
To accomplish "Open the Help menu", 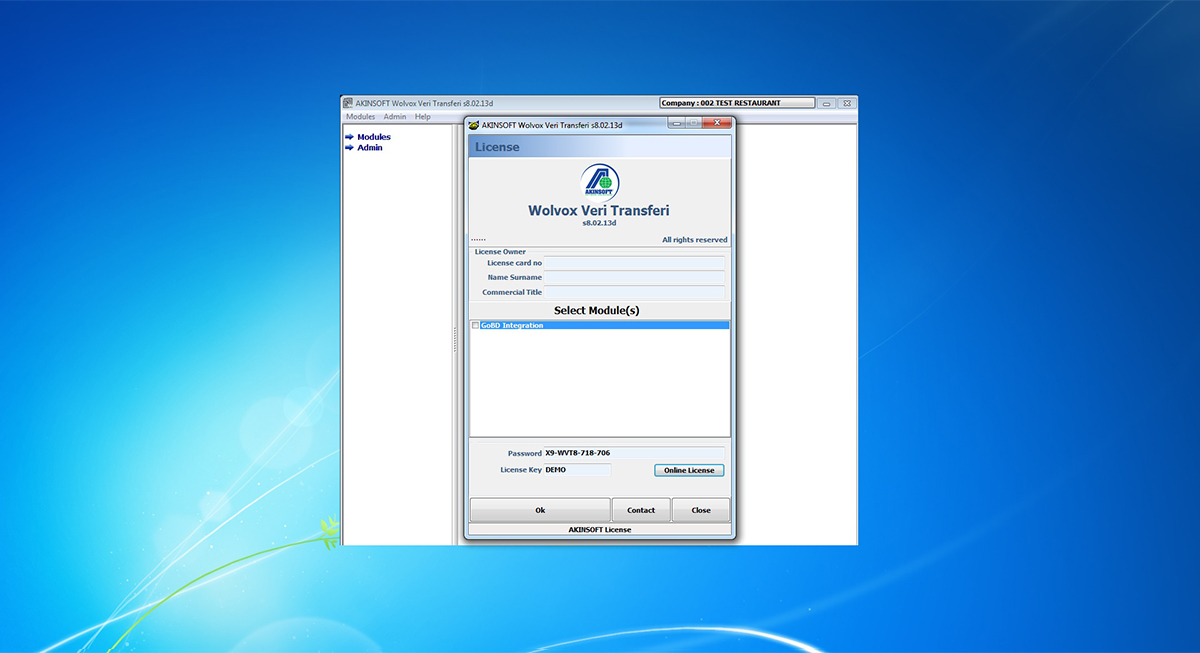I will 422,116.
